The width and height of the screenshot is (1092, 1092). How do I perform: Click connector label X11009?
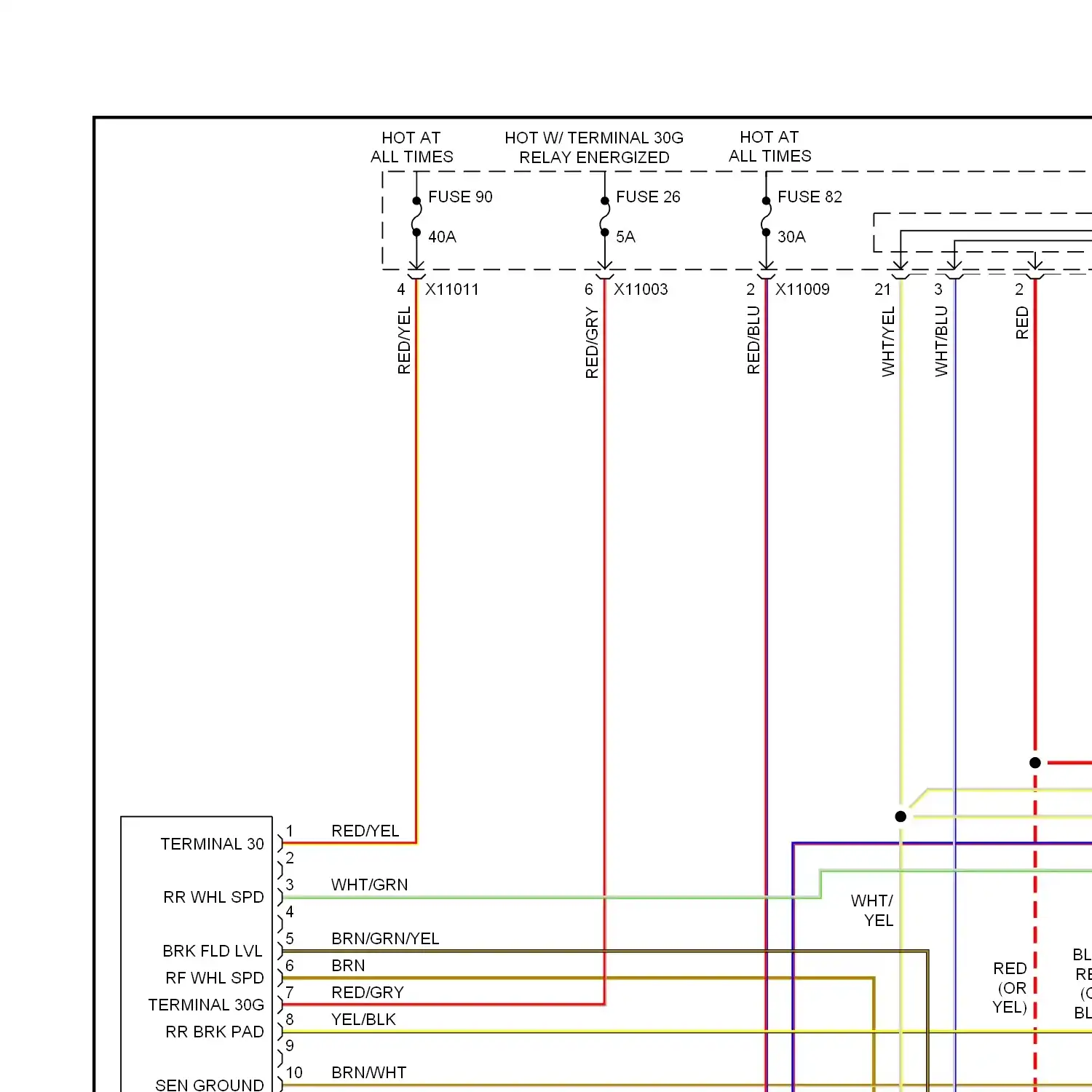[x=802, y=290]
